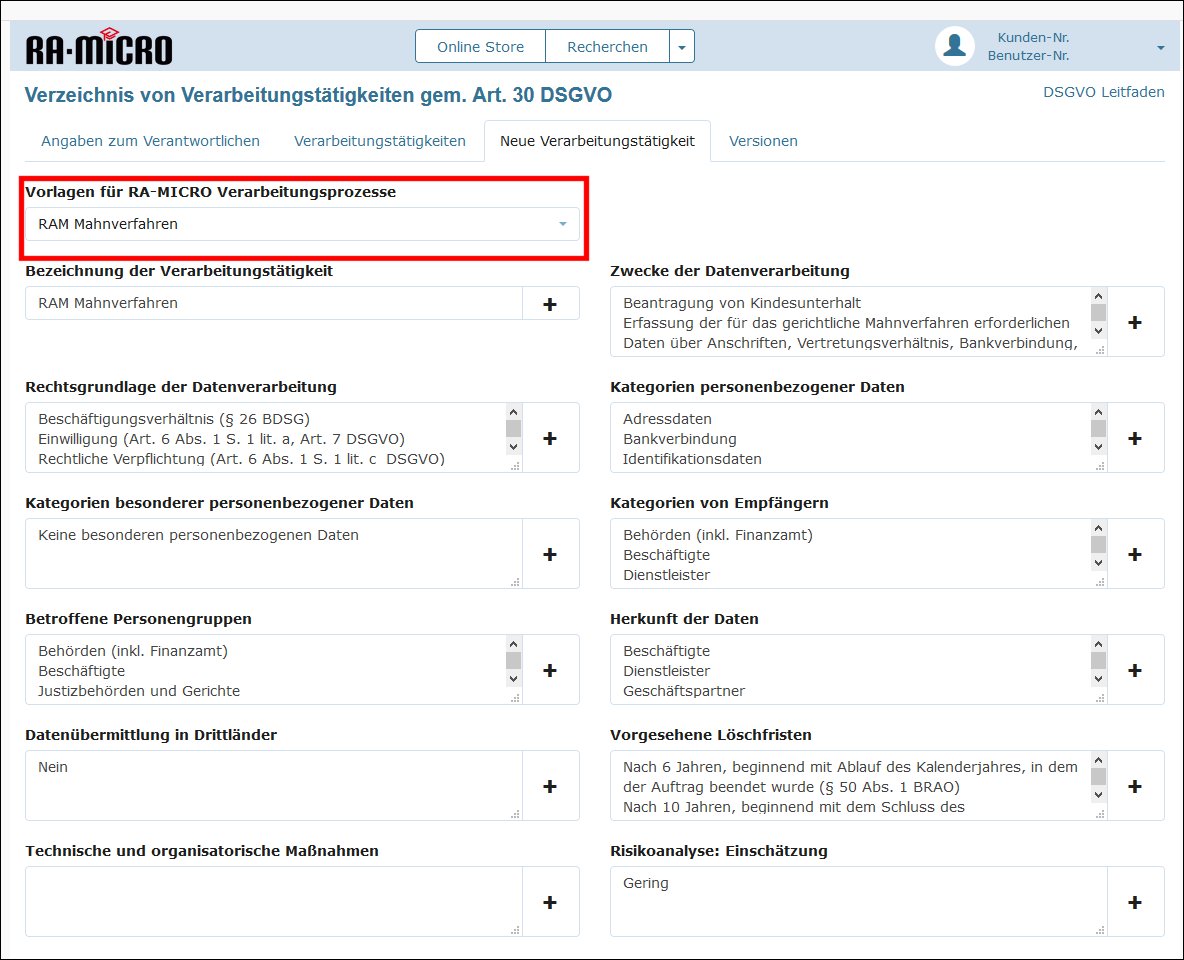Add item to Kategorien von Empfängern
Viewport: 1184px width, 960px height.
tap(1134, 554)
